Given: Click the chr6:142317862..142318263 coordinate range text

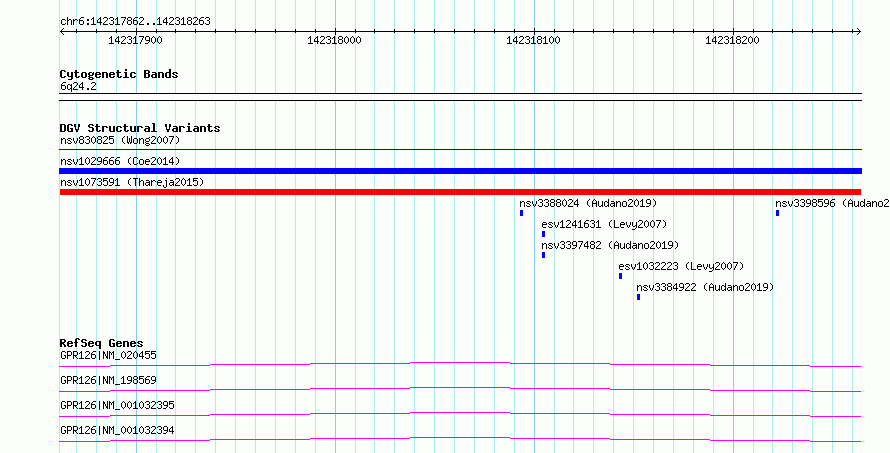Looking at the screenshot, I should click(135, 22).
